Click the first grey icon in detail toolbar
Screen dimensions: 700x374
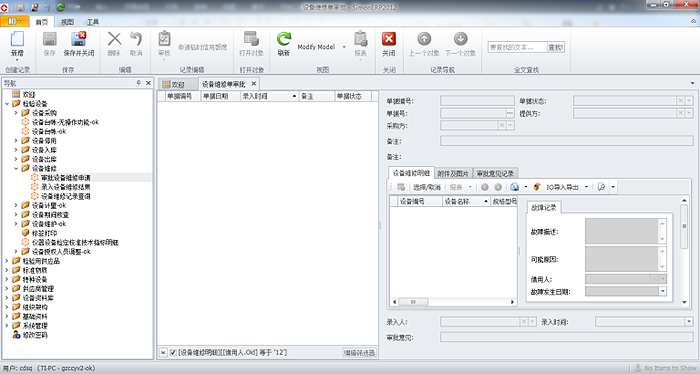pos(401,187)
